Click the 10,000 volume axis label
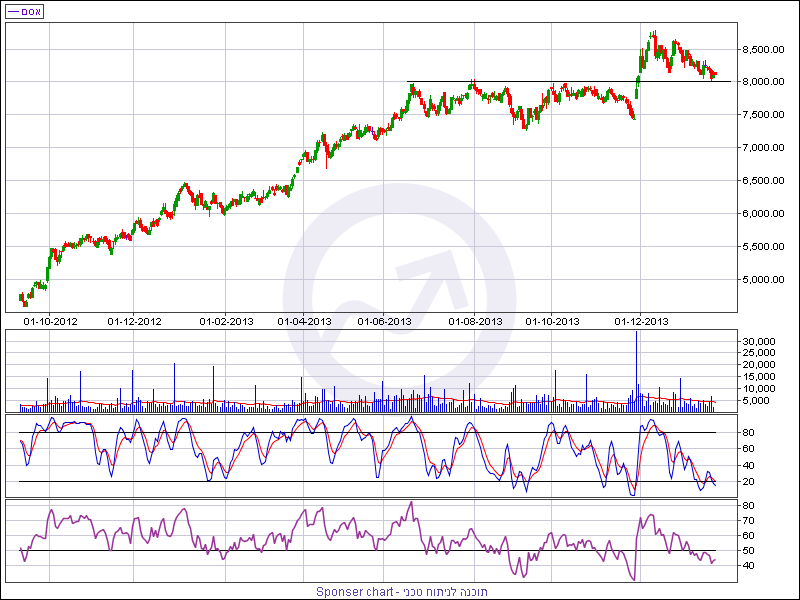 (x=759, y=389)
